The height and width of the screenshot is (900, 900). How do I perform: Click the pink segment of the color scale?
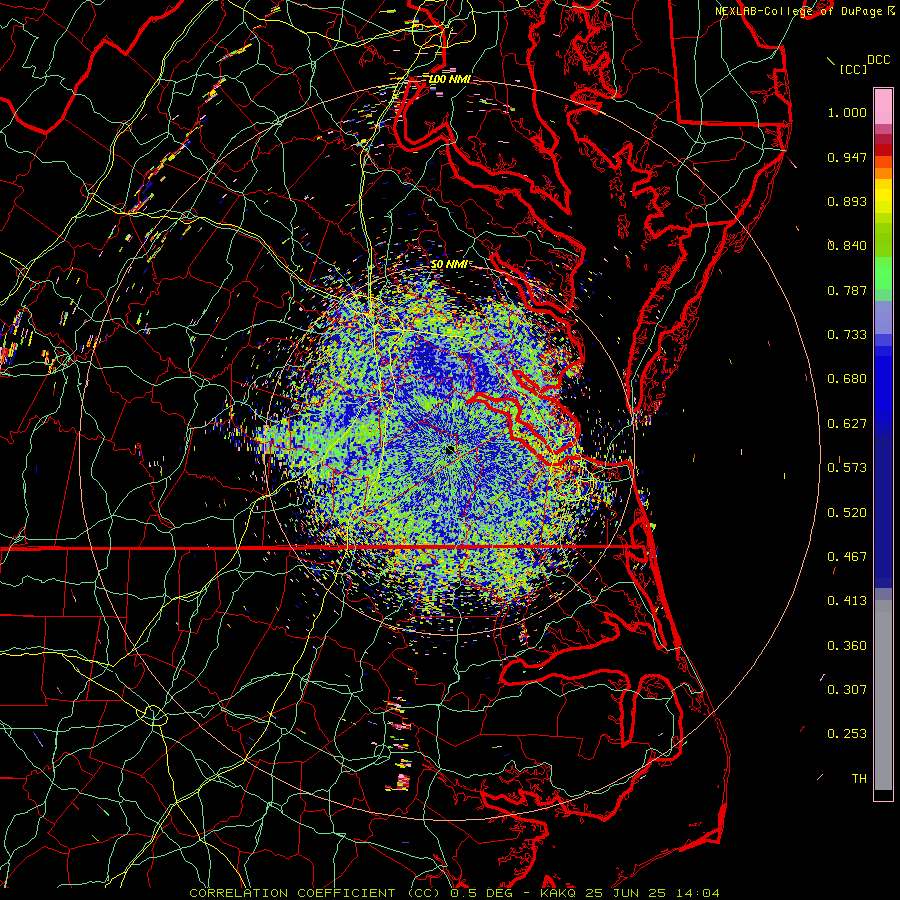tap(883, 107)
